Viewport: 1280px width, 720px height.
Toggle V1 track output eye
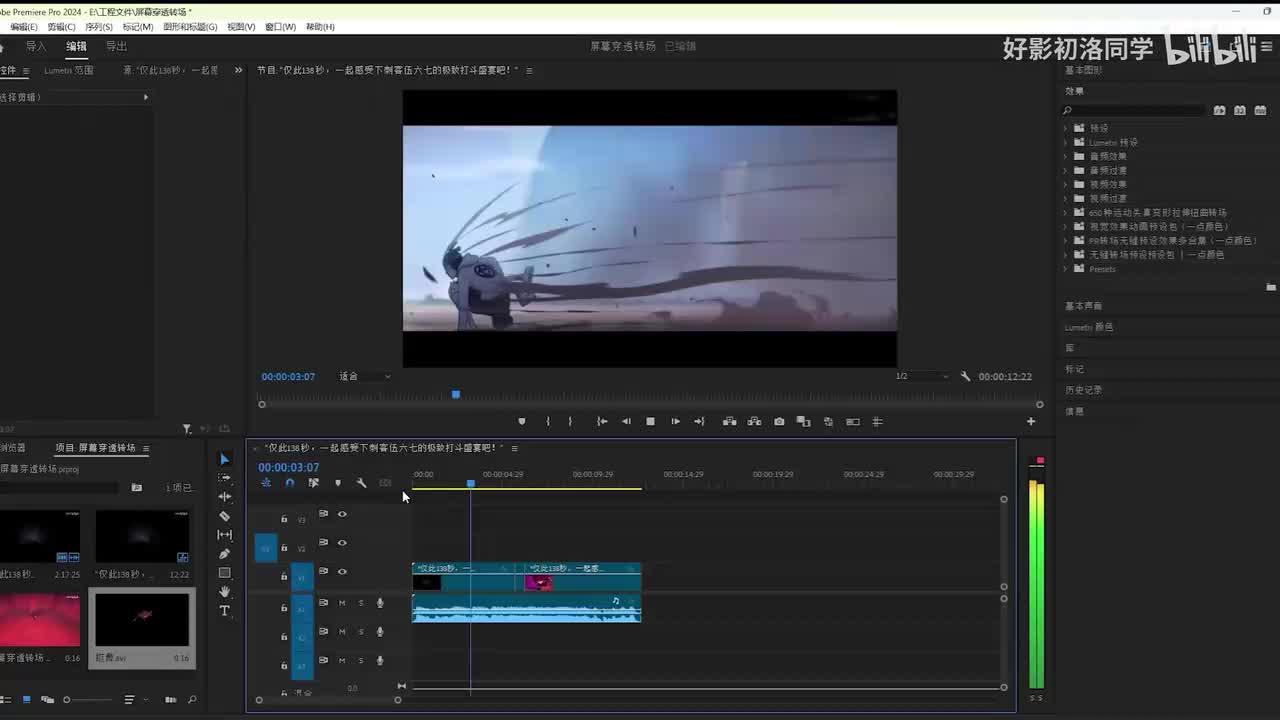tap(342, 572)
